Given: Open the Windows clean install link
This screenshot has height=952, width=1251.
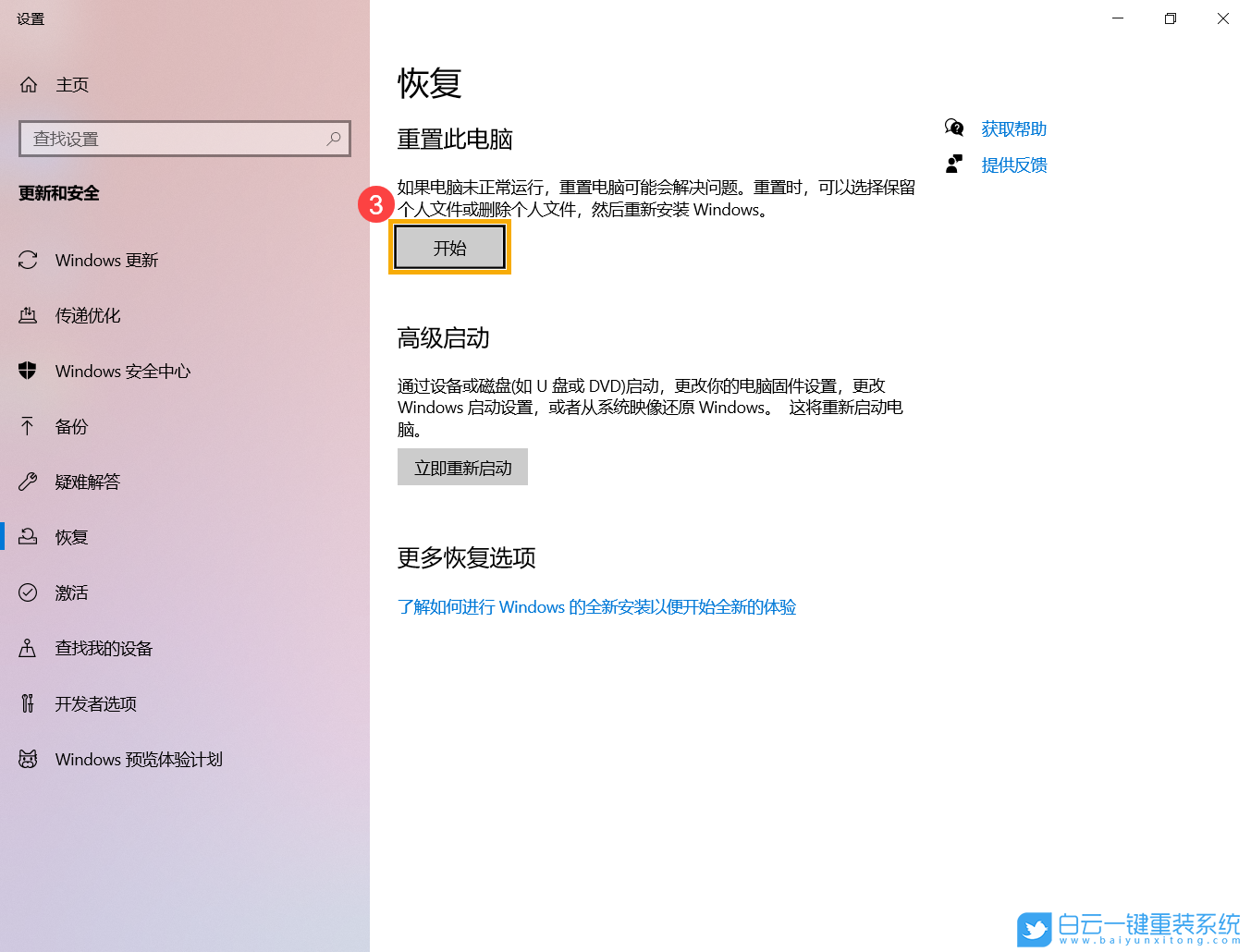Looking at the screenshot, I should (x=596, y=607).
